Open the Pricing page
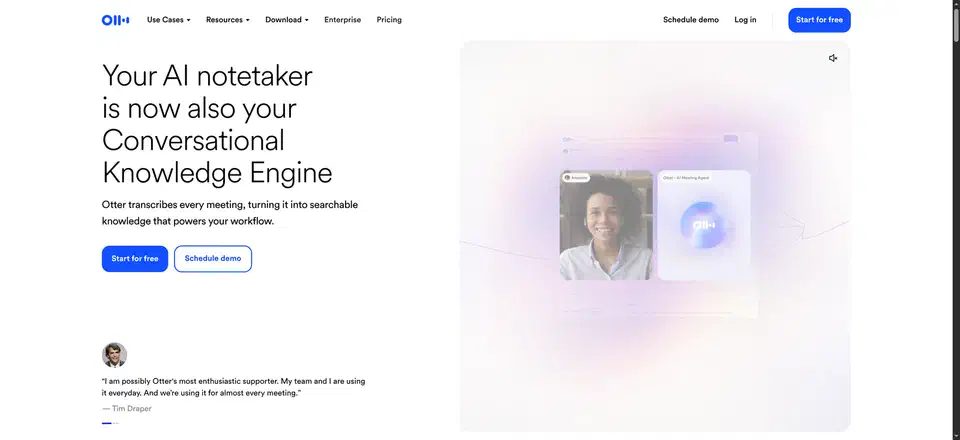Screen dimensions: 960x440 [x=389, y=20]
